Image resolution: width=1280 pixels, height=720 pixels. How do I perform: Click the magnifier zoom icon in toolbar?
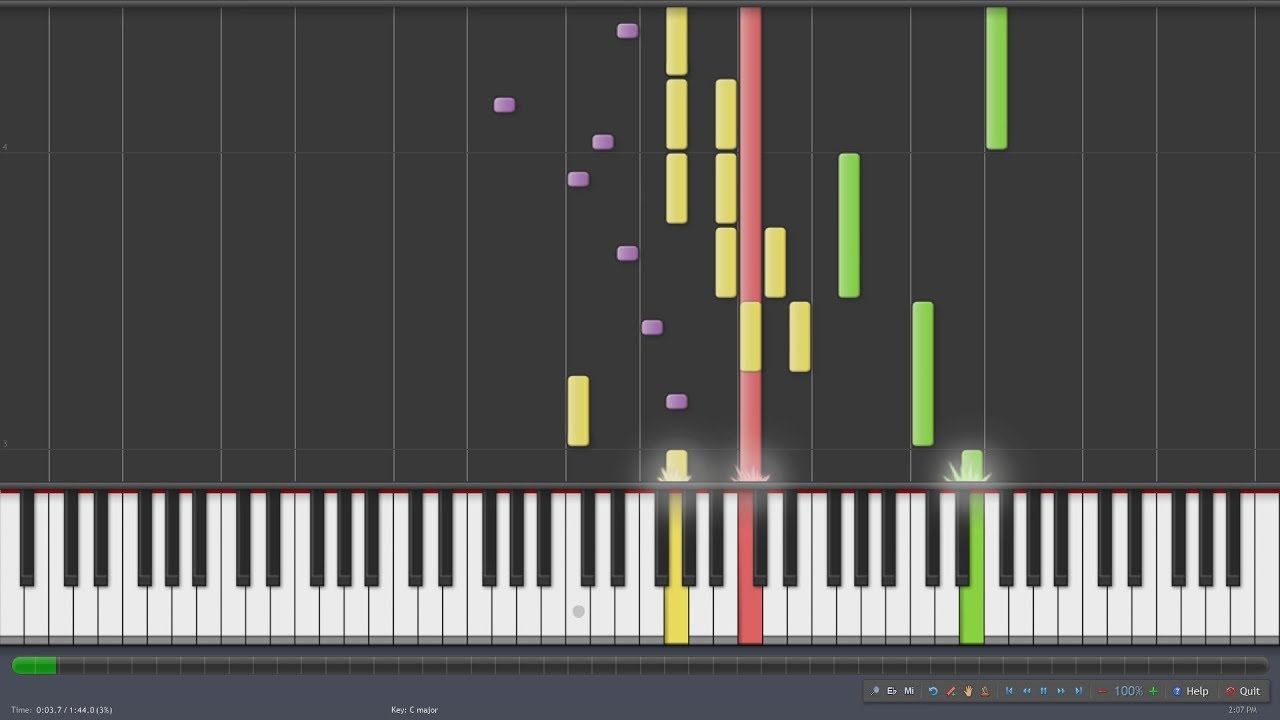pos(875,691)
